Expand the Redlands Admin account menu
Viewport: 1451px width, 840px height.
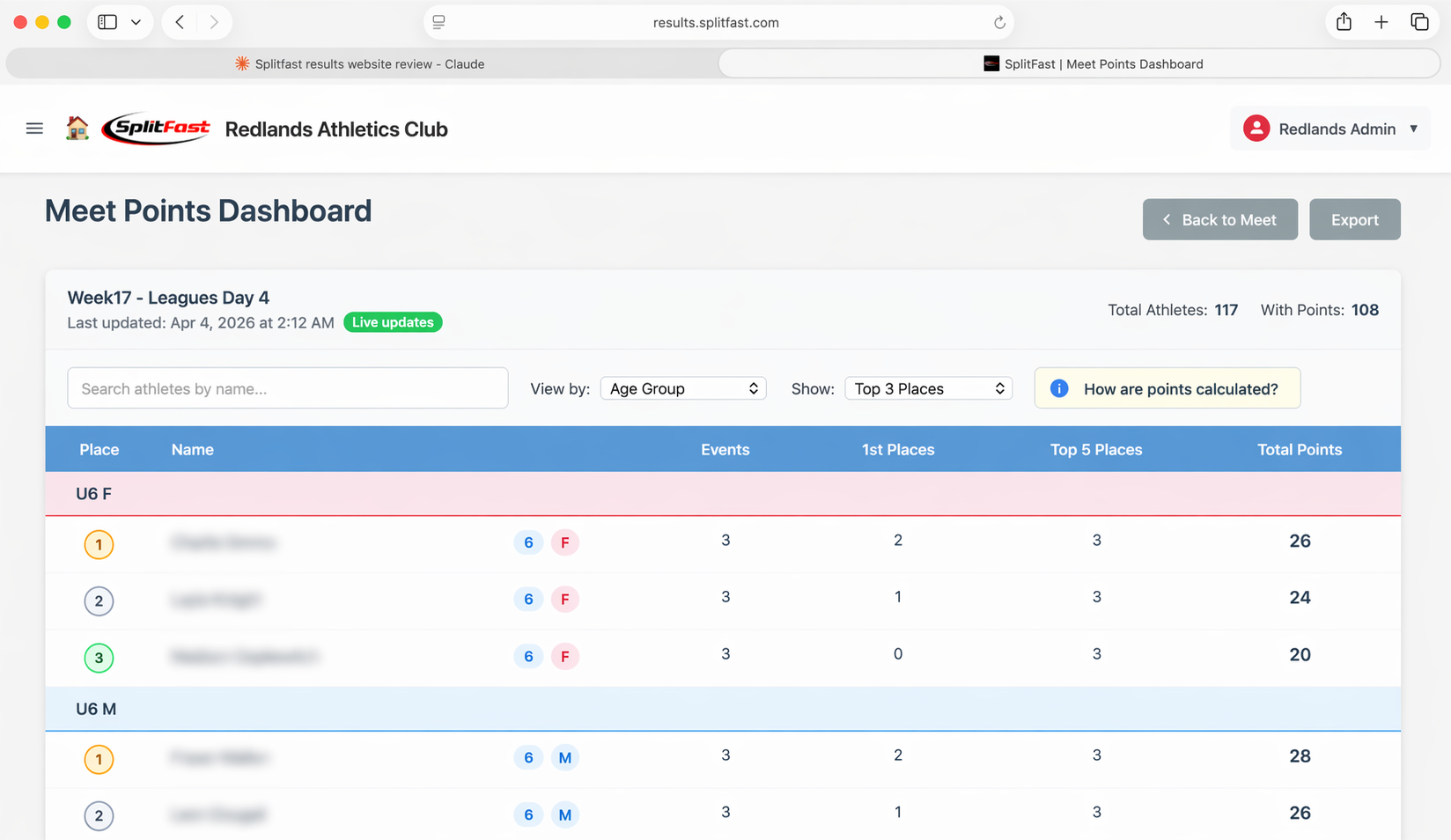pos(1414,128)
